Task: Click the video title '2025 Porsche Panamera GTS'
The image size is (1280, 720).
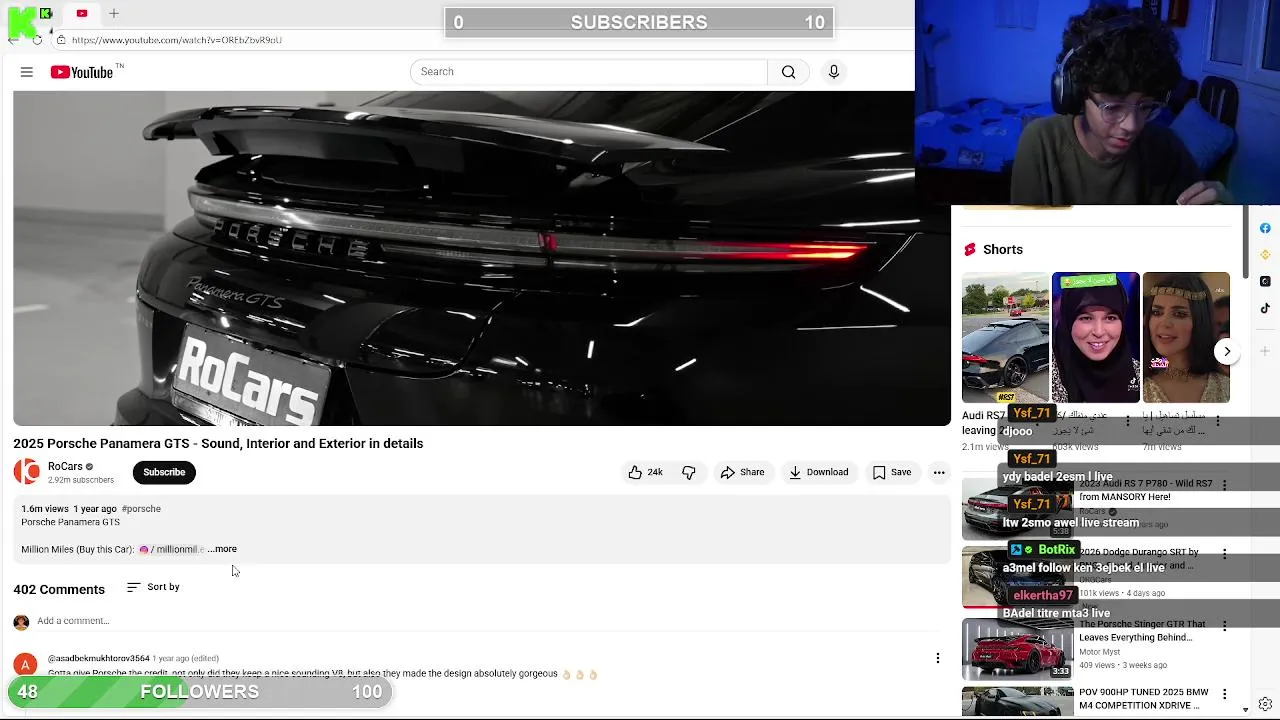Action: 218,444
